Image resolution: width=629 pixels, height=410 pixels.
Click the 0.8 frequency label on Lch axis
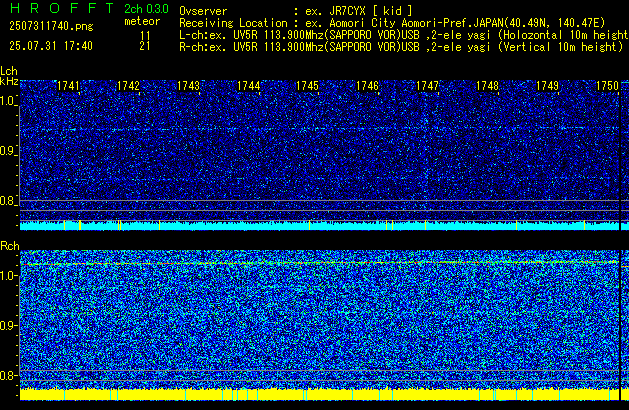click(8, 201)
